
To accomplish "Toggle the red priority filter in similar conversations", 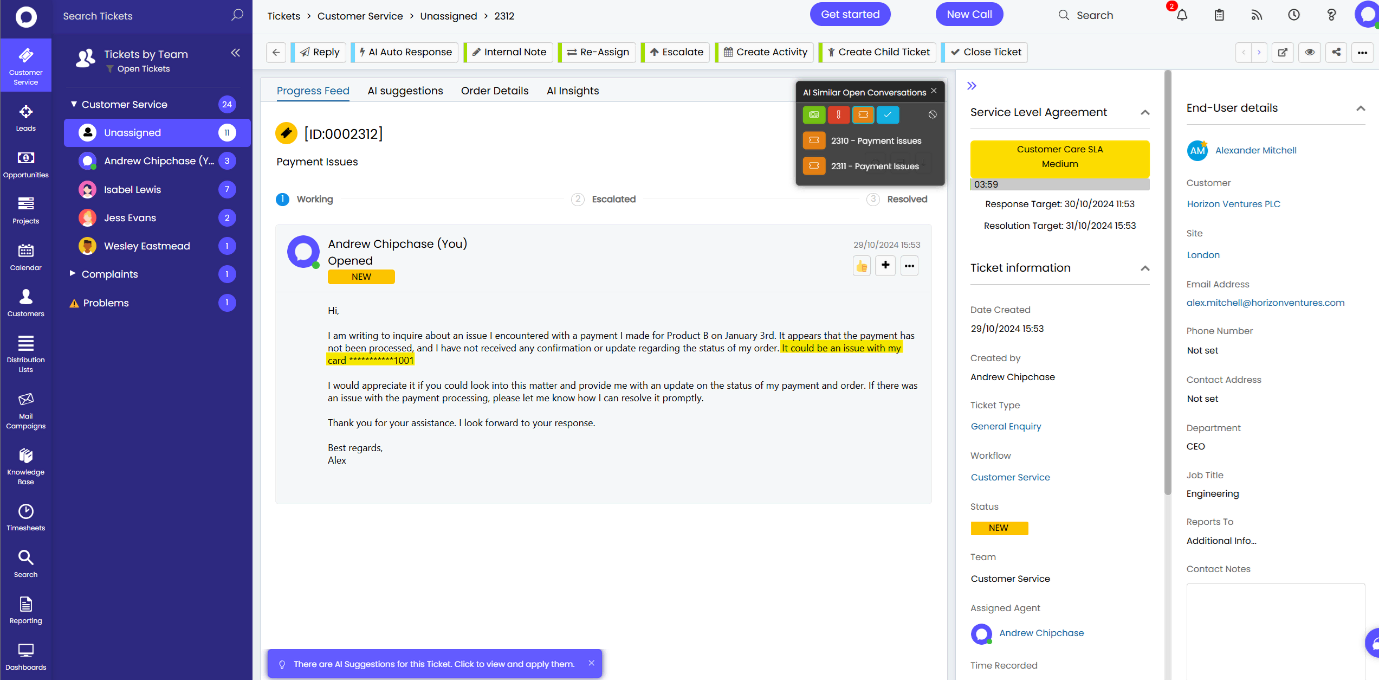I will 838,115.
